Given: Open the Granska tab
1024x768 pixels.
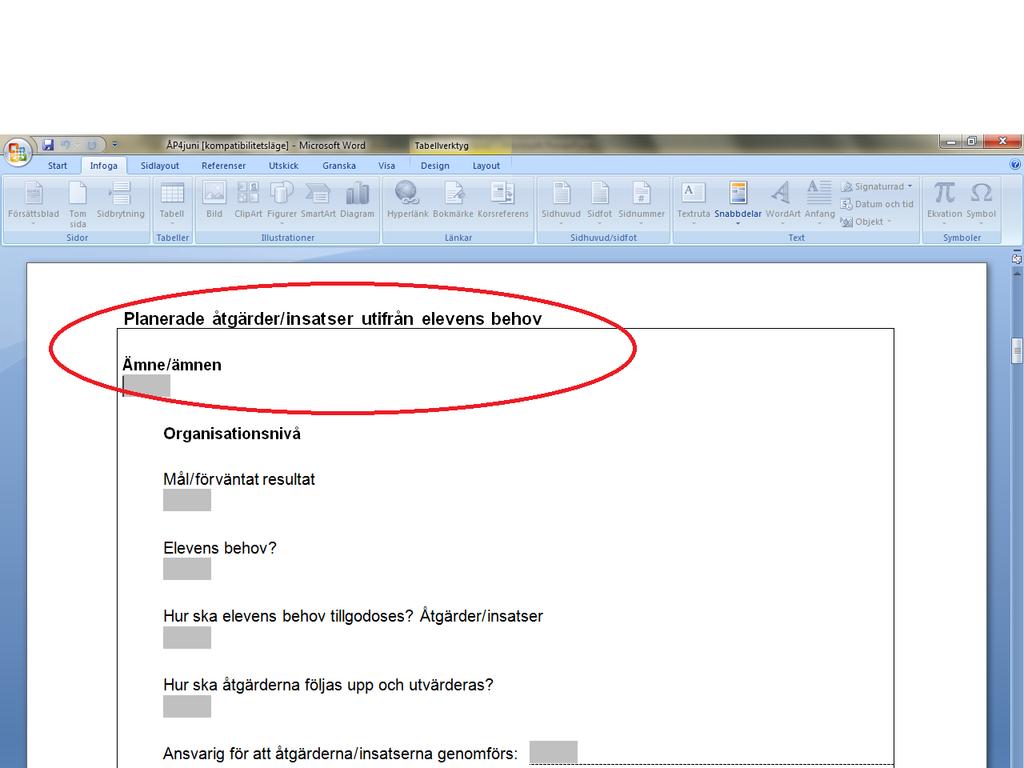Looking at the screenshot, I should click(339, 166).
